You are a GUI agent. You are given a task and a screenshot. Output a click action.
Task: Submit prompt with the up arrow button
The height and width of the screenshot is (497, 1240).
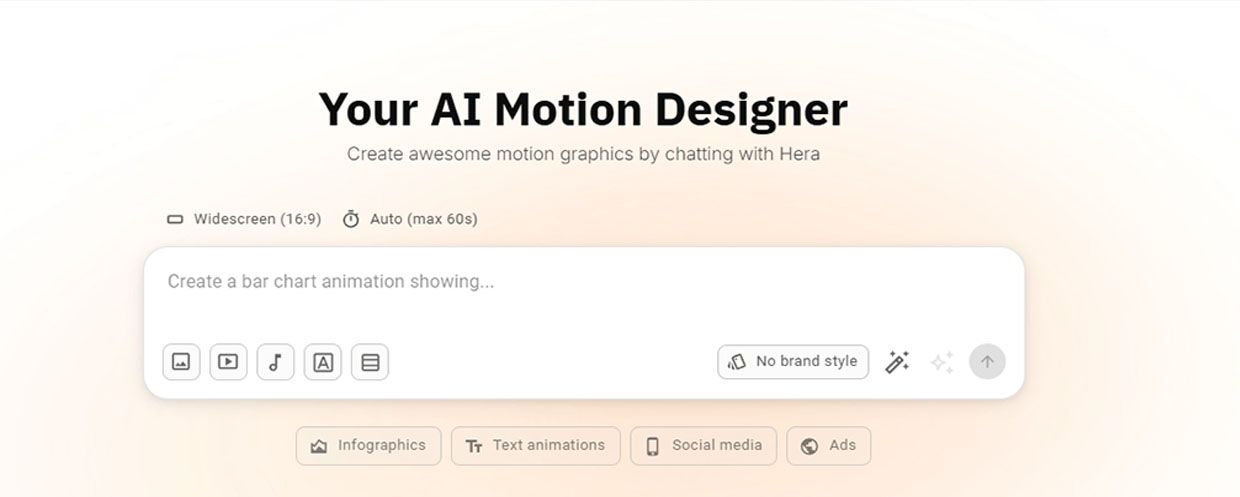point(987,362)
